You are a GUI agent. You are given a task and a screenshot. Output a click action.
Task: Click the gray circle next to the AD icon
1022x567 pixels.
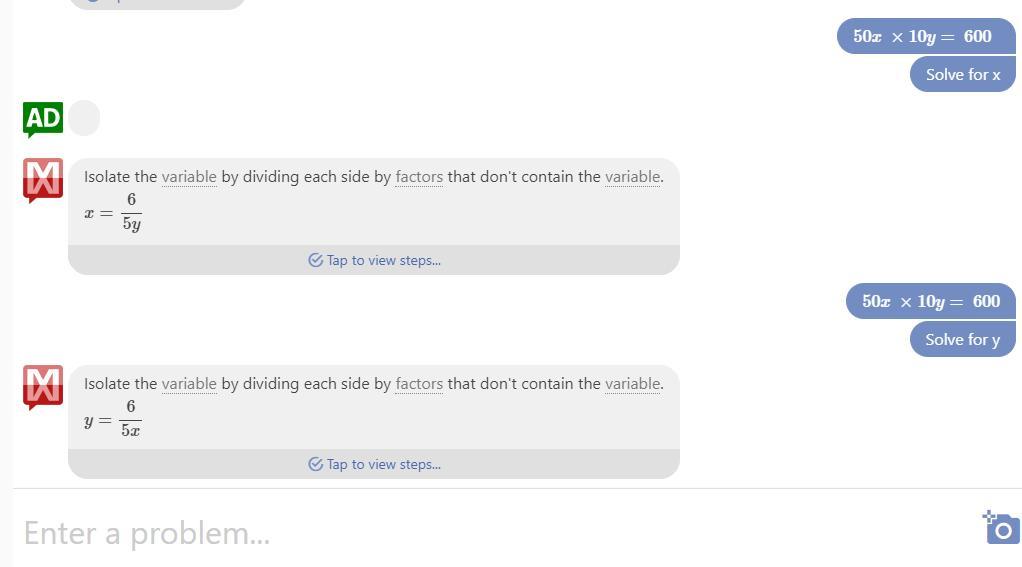tap(84, 118)
